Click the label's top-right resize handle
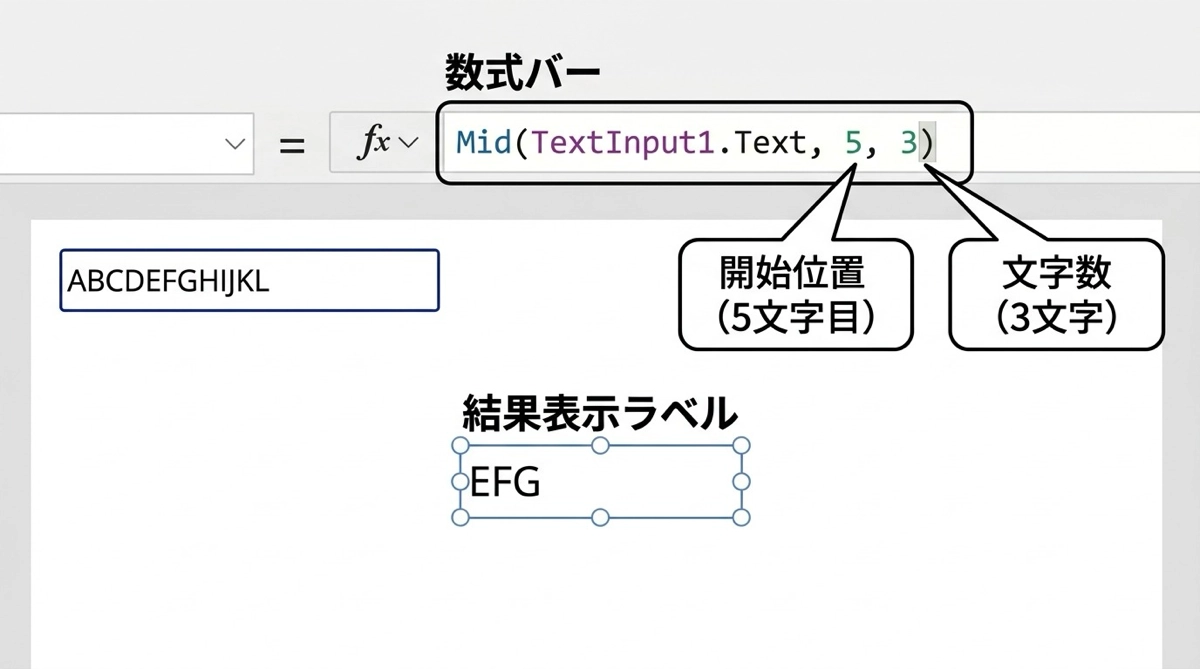1200x669 pixels. 741,446
